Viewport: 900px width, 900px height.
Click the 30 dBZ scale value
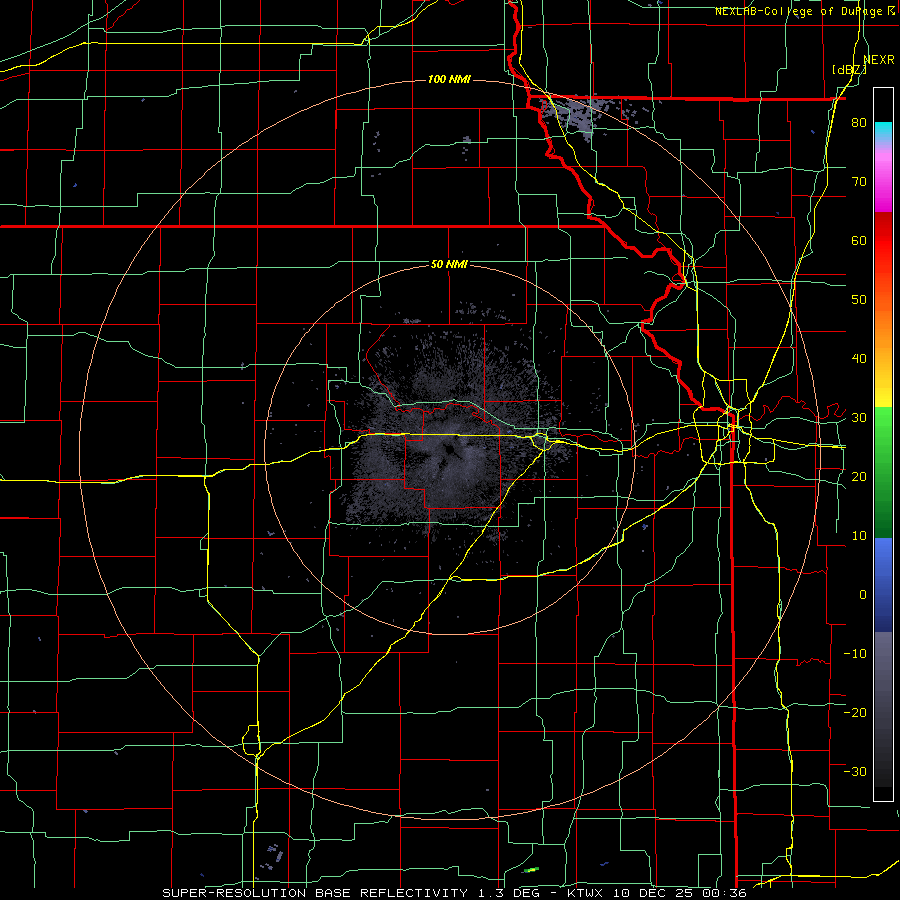coord(859,417)
